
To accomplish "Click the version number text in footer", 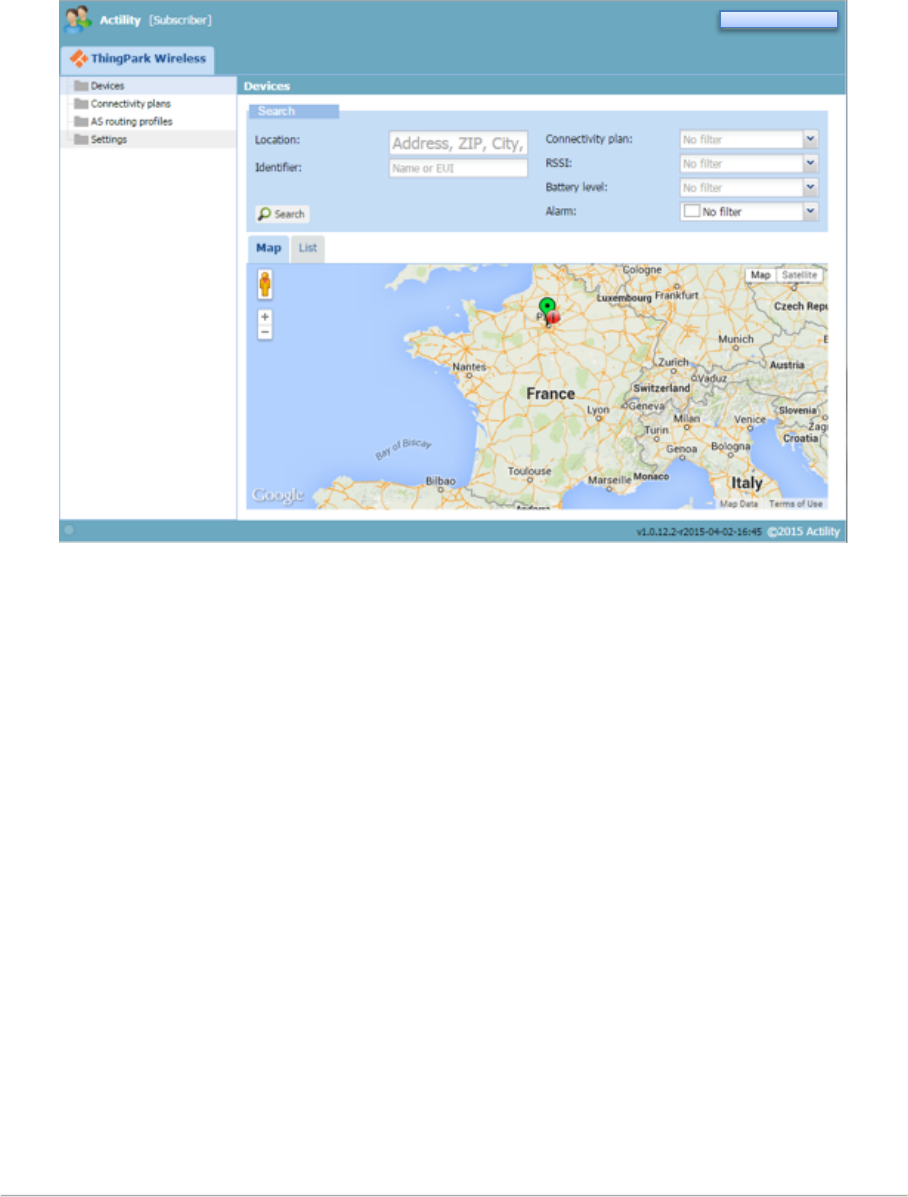I will click(699, 532).
